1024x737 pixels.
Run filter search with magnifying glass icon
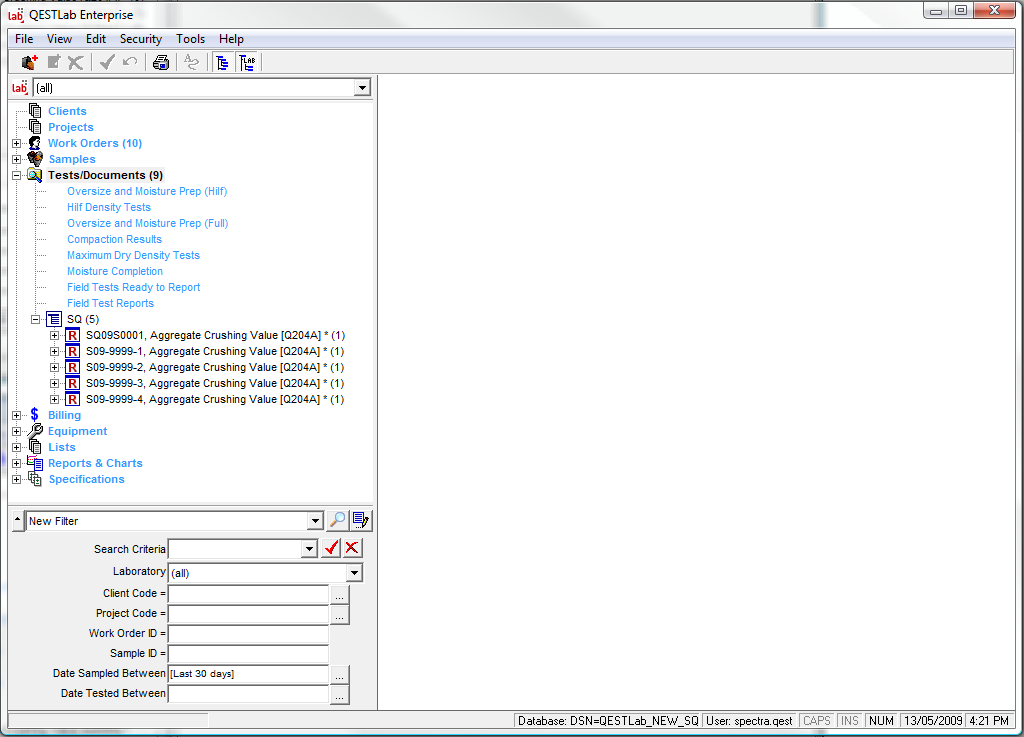tap(338, 520)
